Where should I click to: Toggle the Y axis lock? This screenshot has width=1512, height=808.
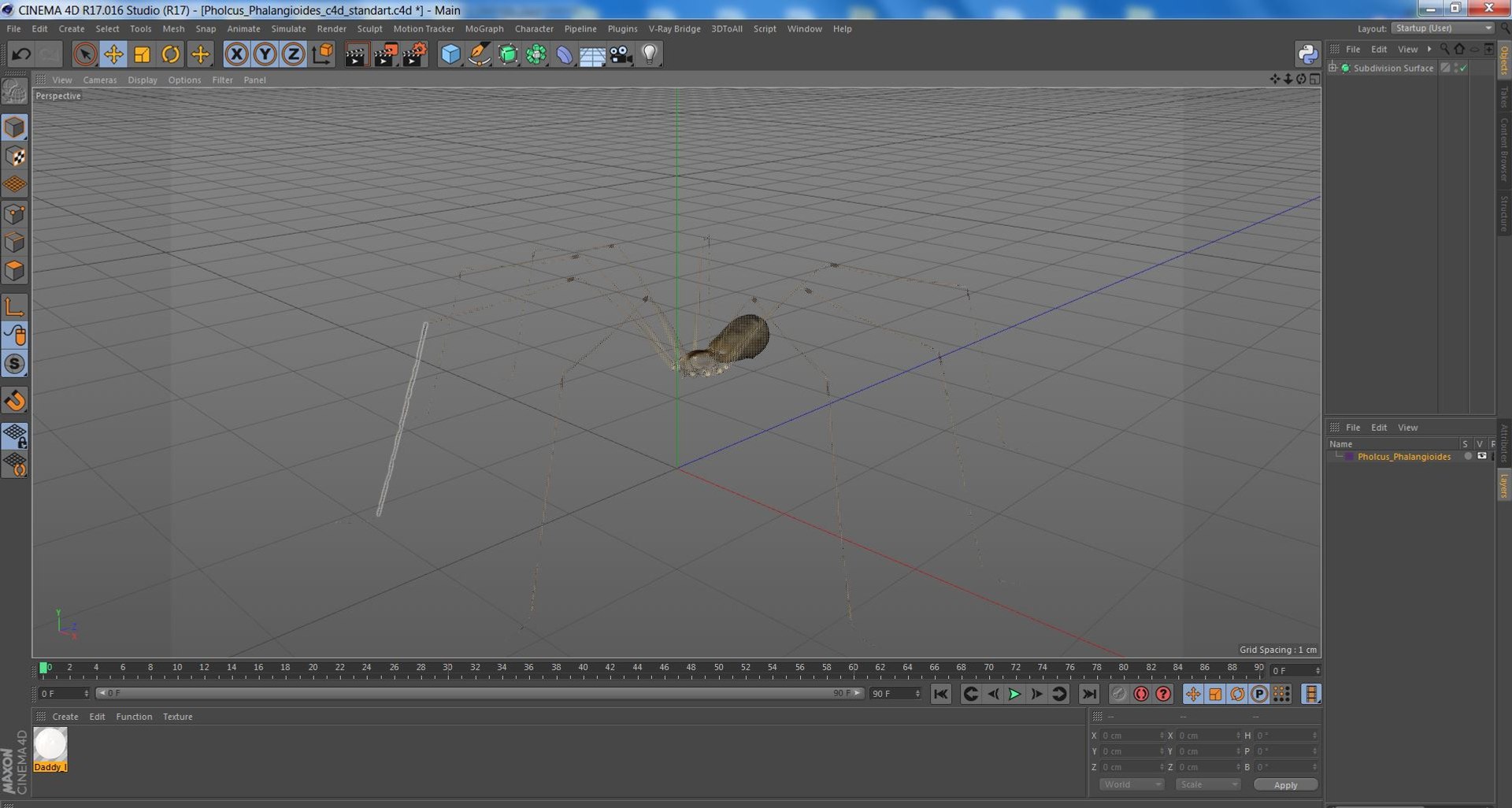tap(265, 54)
